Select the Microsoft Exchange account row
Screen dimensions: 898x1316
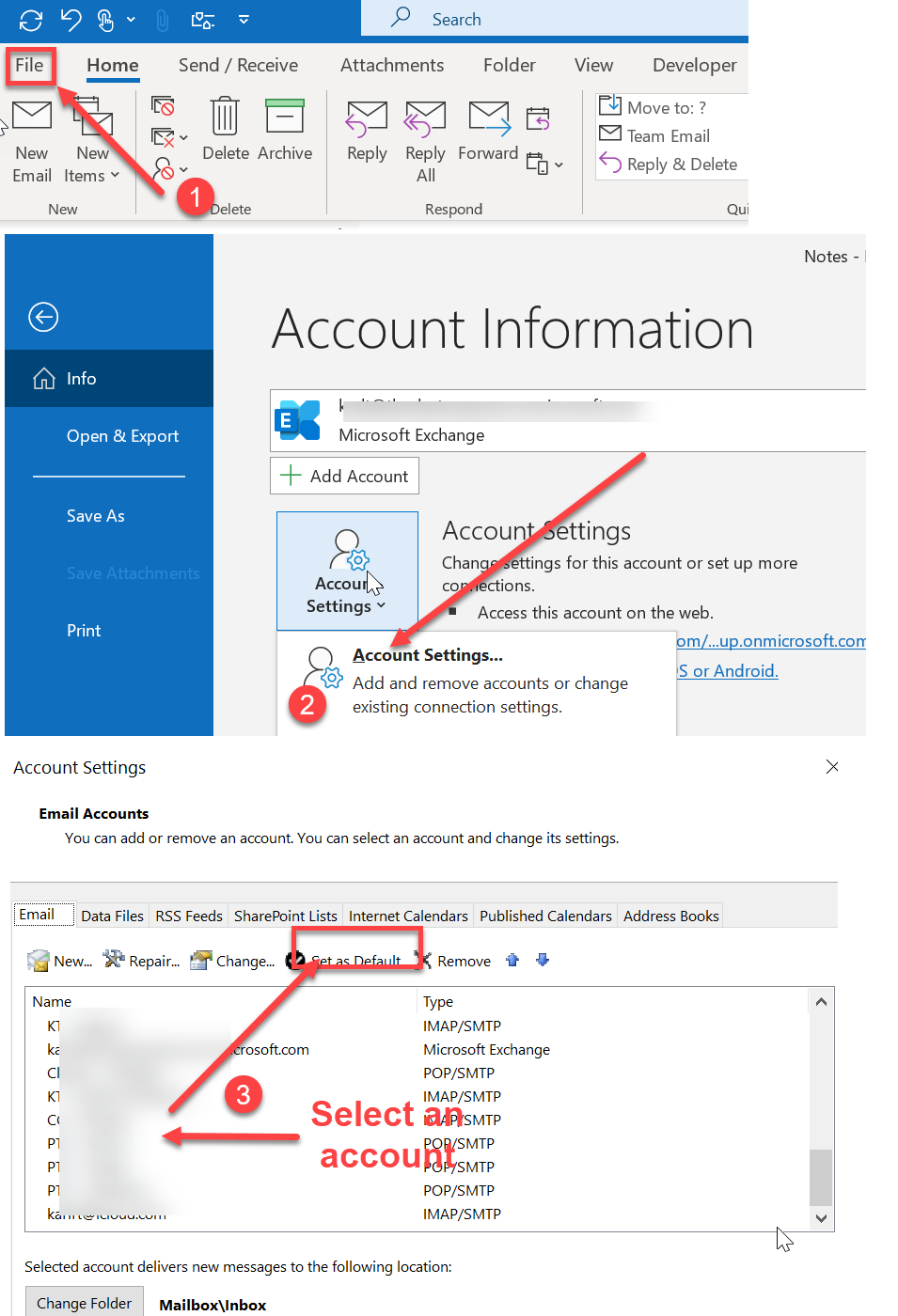(x=417, y=1050)
